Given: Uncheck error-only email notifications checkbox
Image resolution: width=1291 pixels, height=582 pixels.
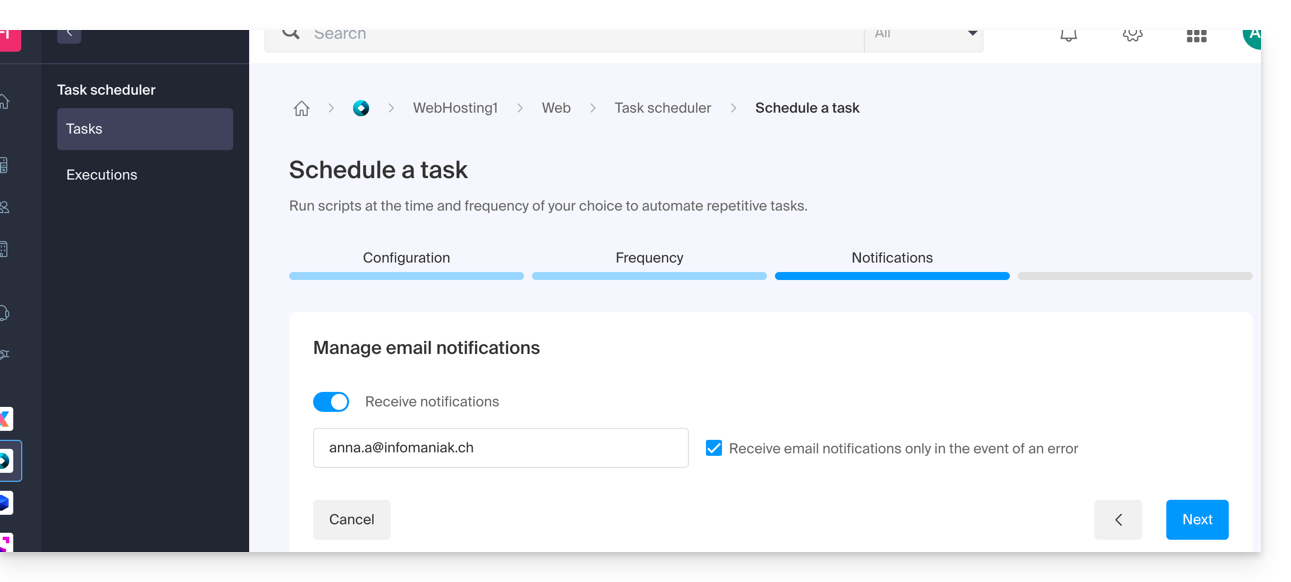Looking at the screenshot, I should click(714, 448).
